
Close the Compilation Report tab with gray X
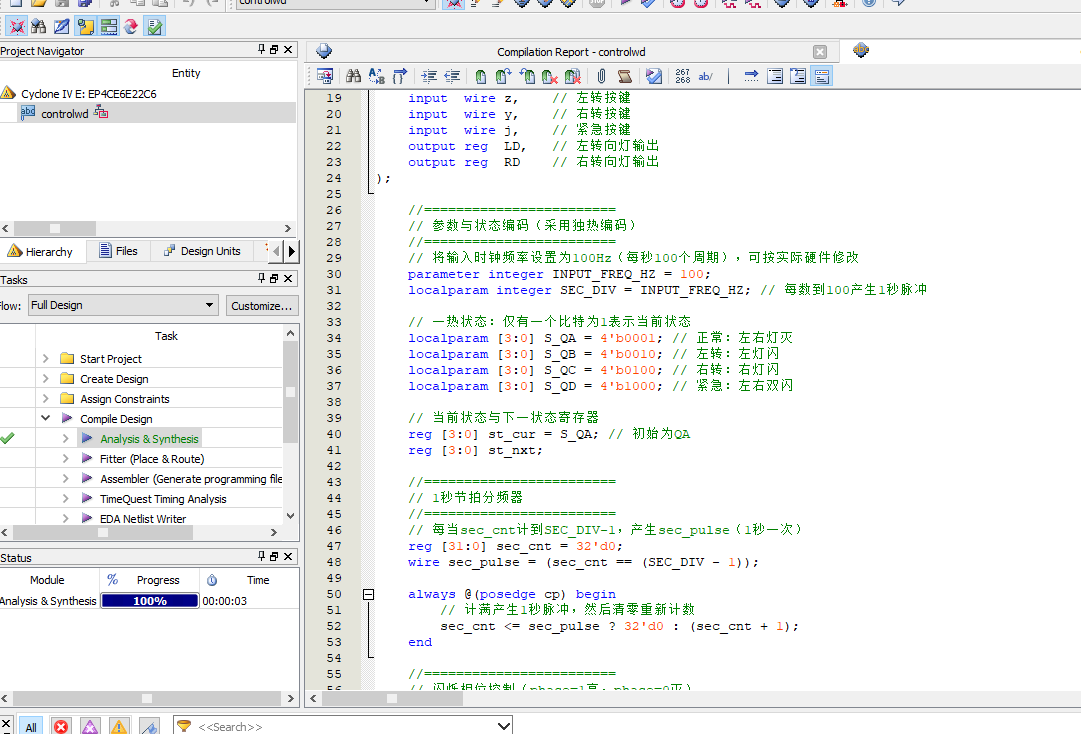[x=820, y=52]
